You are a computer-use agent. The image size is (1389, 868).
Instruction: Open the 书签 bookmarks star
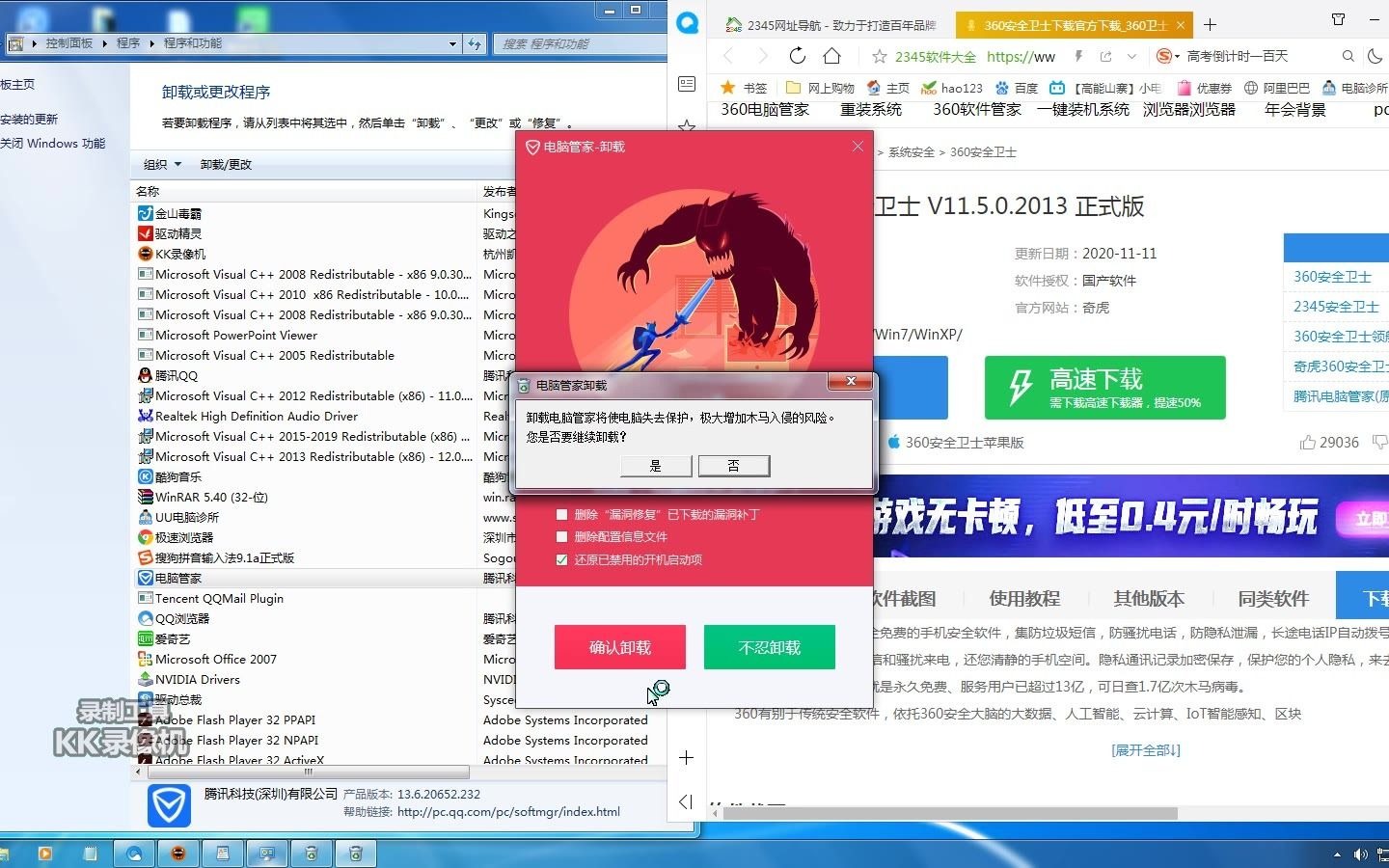point(744,88)
